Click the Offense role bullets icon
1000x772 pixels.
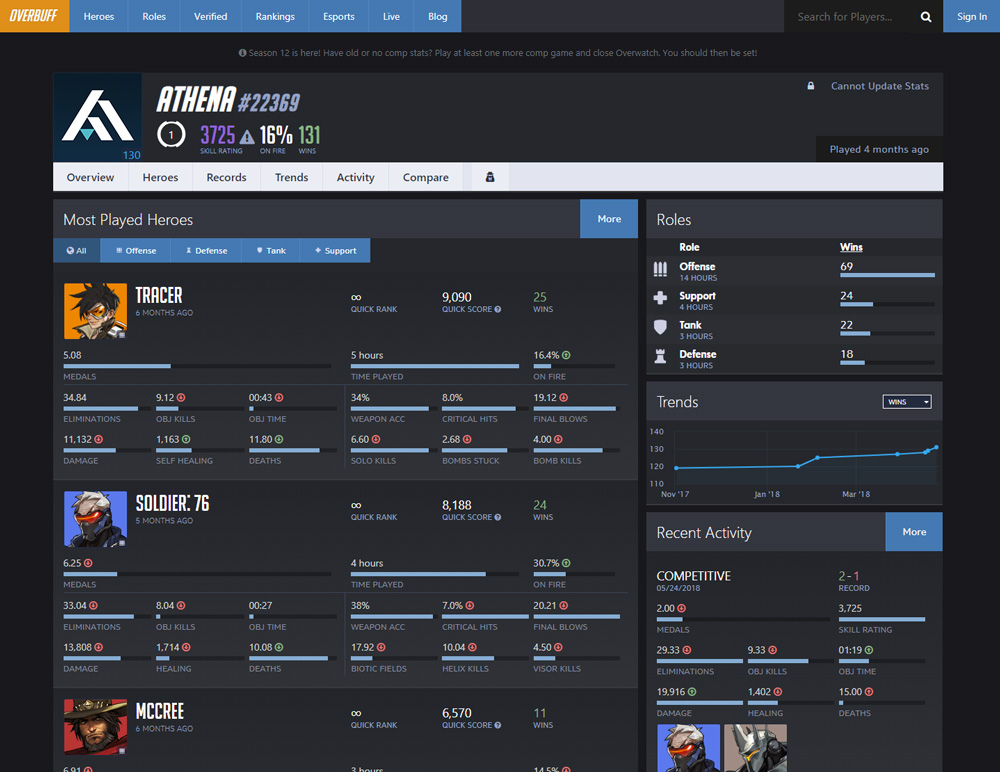point(660,270)
